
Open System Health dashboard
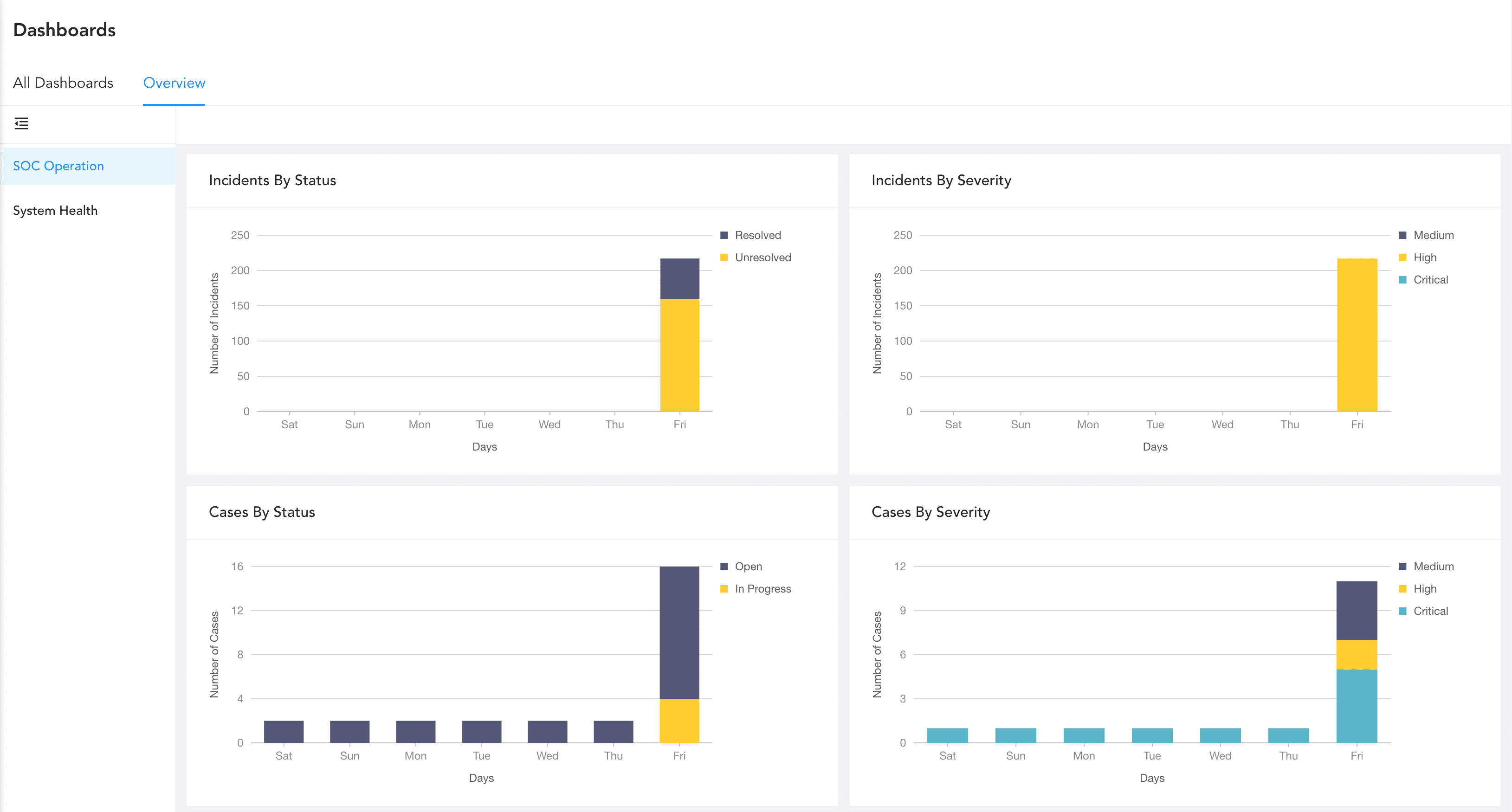[55, 211]
